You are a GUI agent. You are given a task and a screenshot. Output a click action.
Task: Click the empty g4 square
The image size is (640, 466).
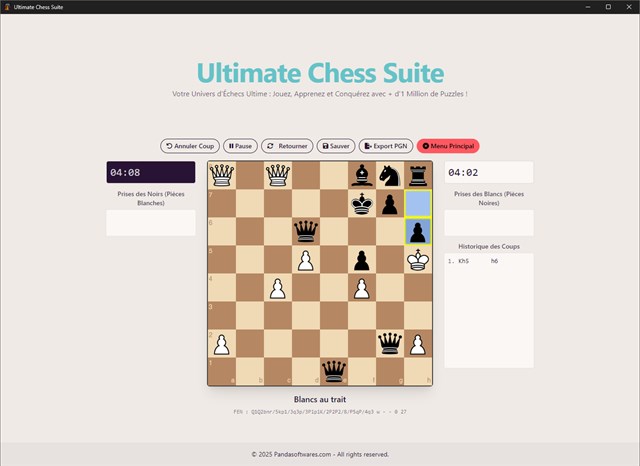point(390,288)
